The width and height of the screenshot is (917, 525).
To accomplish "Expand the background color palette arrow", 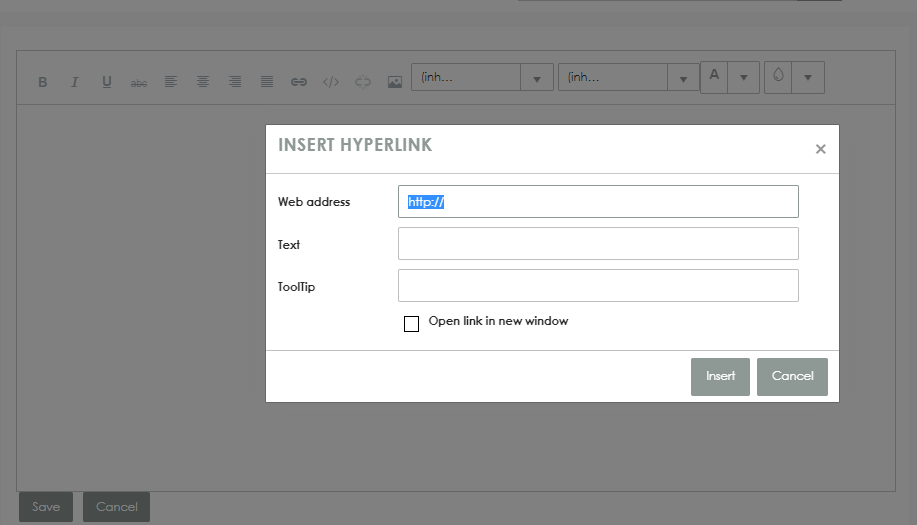I will (x=808, y=77).
